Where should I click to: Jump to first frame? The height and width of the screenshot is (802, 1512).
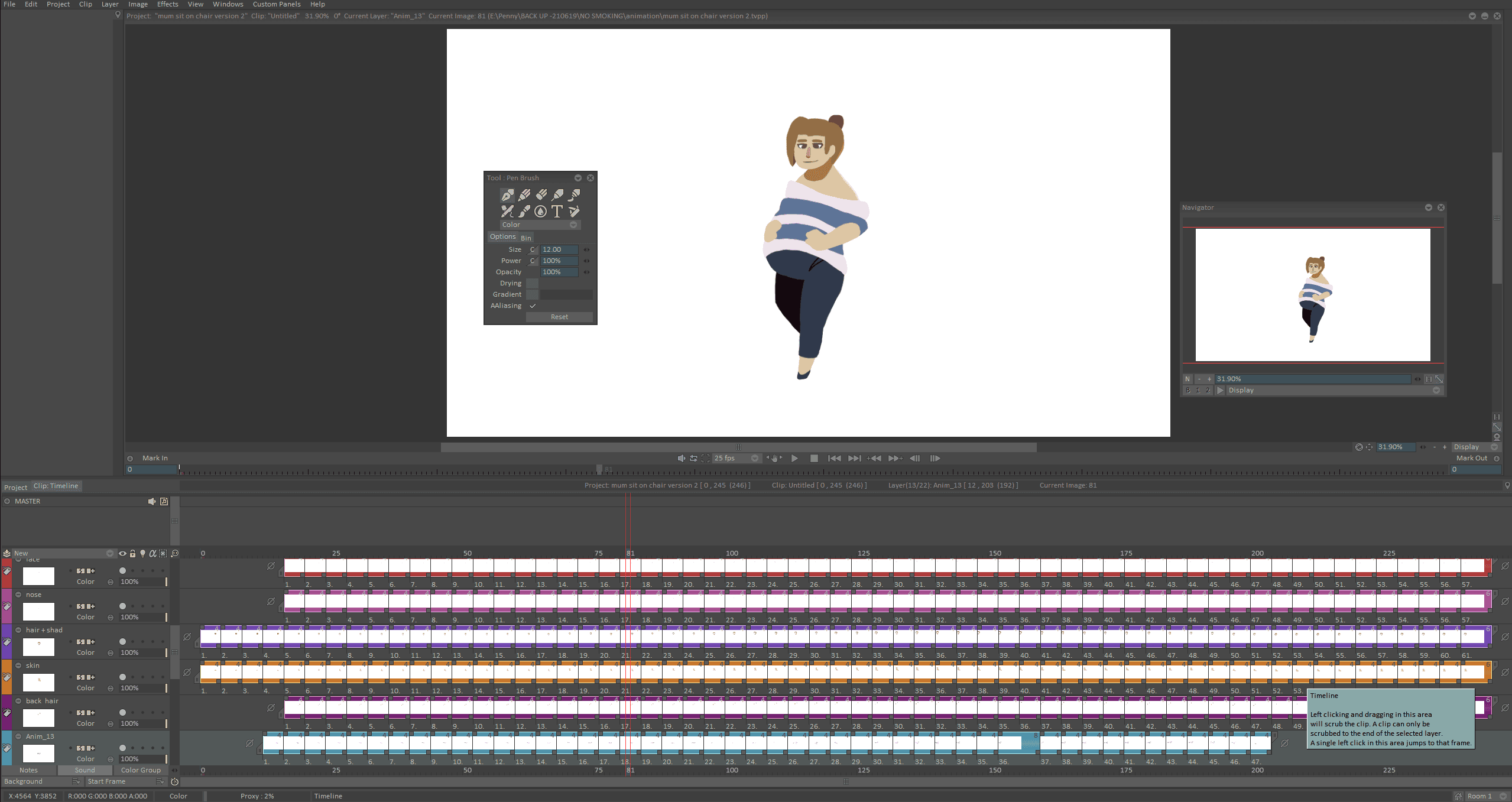pyautogui.click(x=834, y=459)
